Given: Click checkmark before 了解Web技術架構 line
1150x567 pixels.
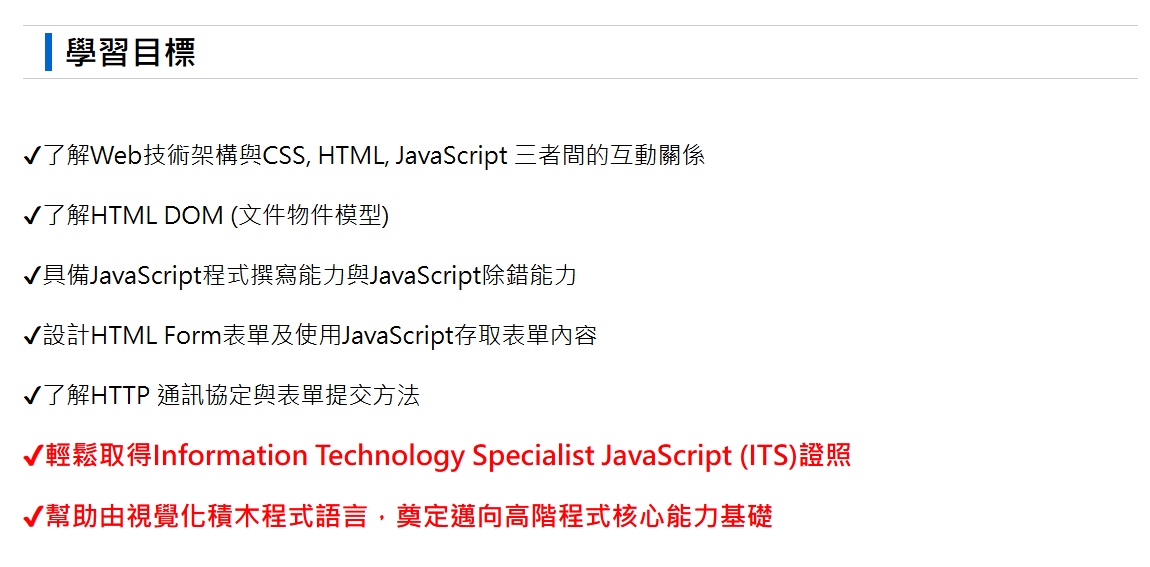Looking at the screenshot, I should pos(32,156).
